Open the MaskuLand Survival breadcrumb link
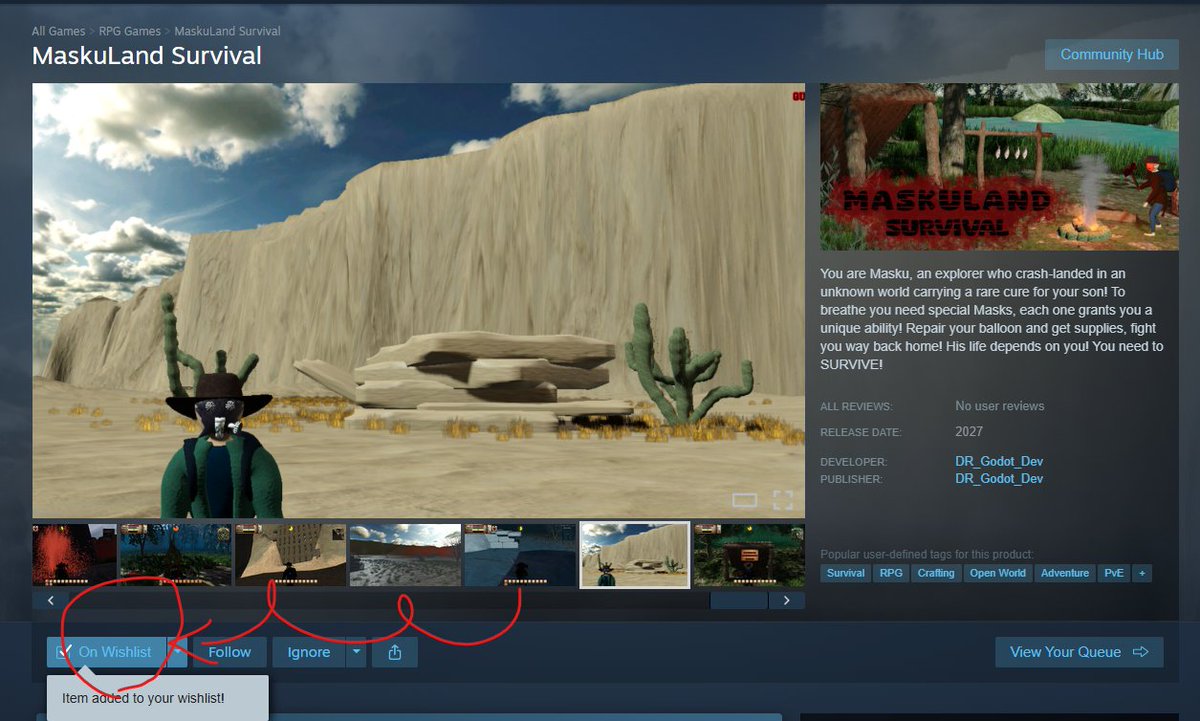 coord(227,31)
